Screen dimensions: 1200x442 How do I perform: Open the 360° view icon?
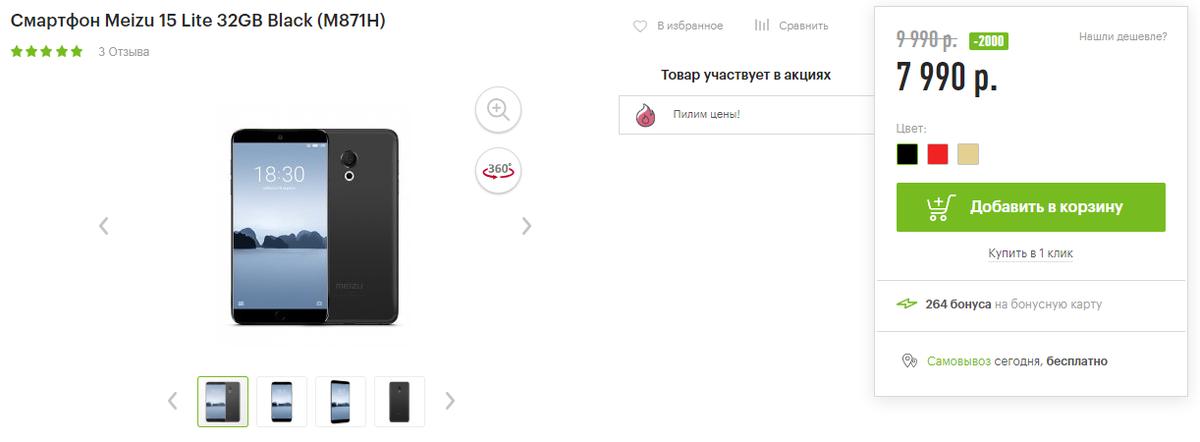pos(498,170)
